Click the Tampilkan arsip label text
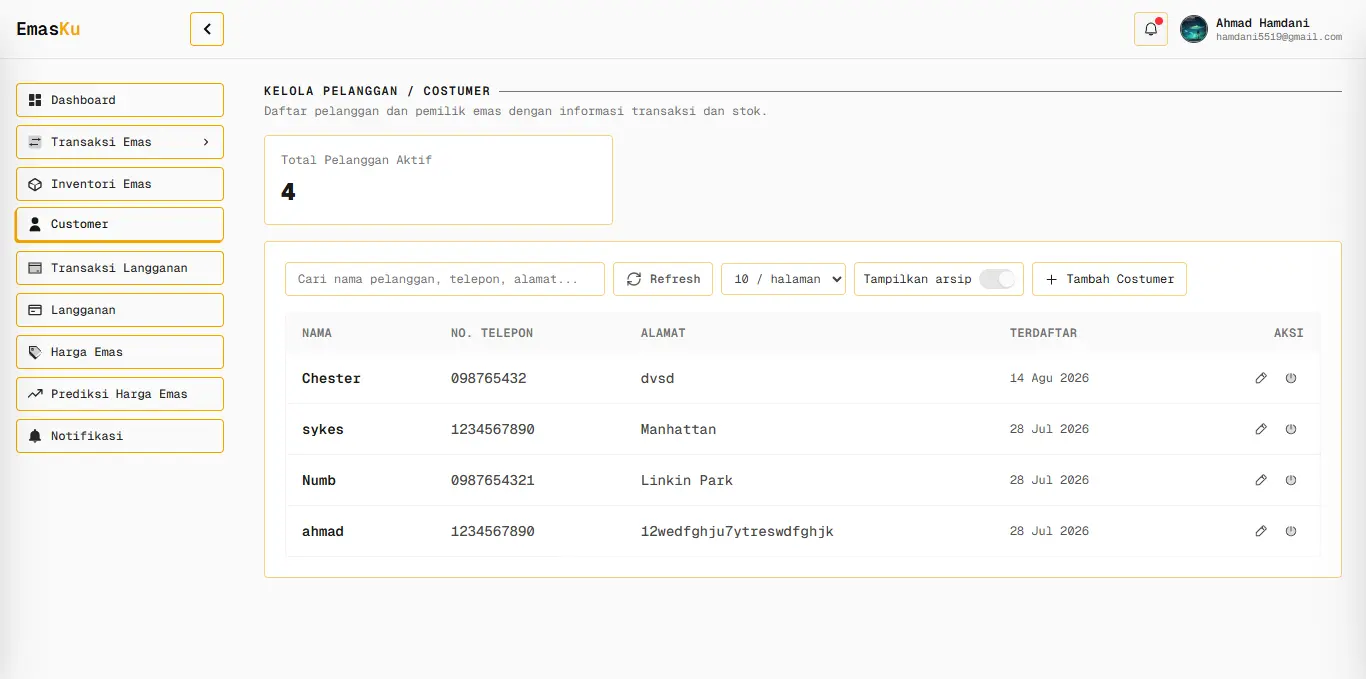The height and width of the screenshot is (679, 1366). tap(918, 279)
